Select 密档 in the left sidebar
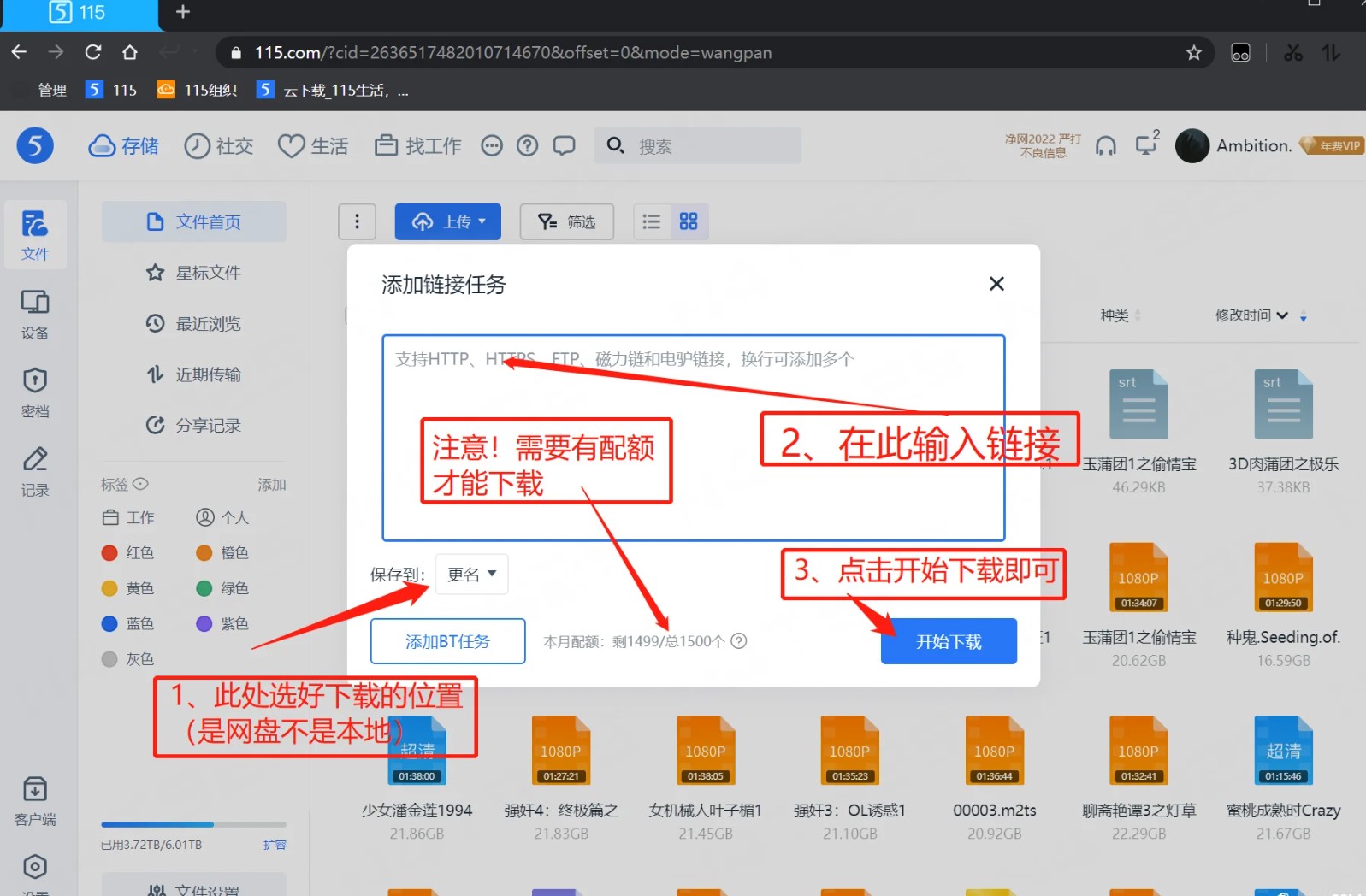The image size is (1366, 896). click(35, 393)
